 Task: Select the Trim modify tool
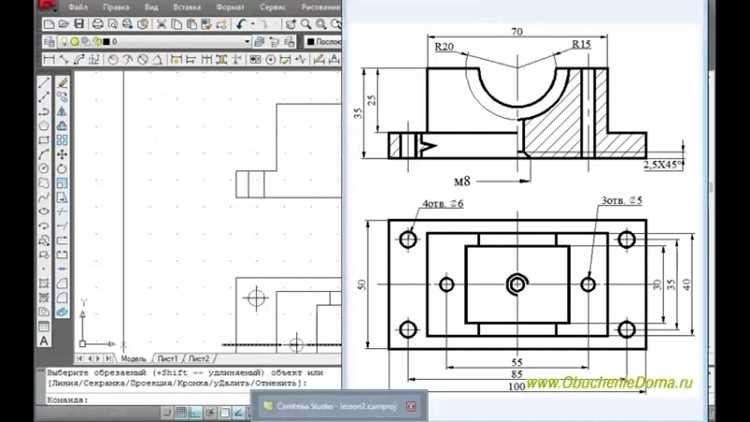pos(62,211)
